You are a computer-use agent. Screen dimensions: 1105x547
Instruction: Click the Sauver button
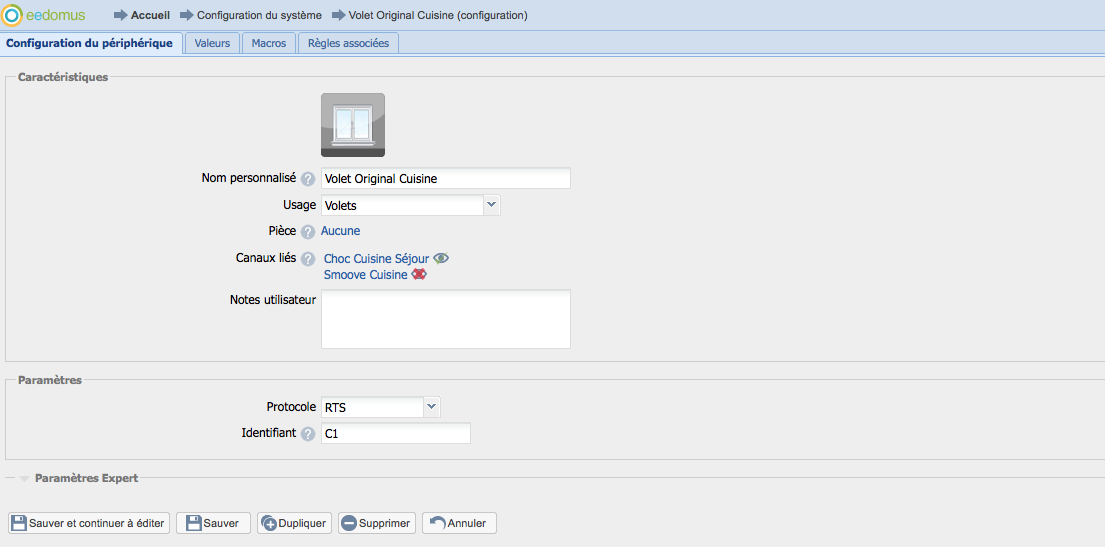(x=213, y=523)
